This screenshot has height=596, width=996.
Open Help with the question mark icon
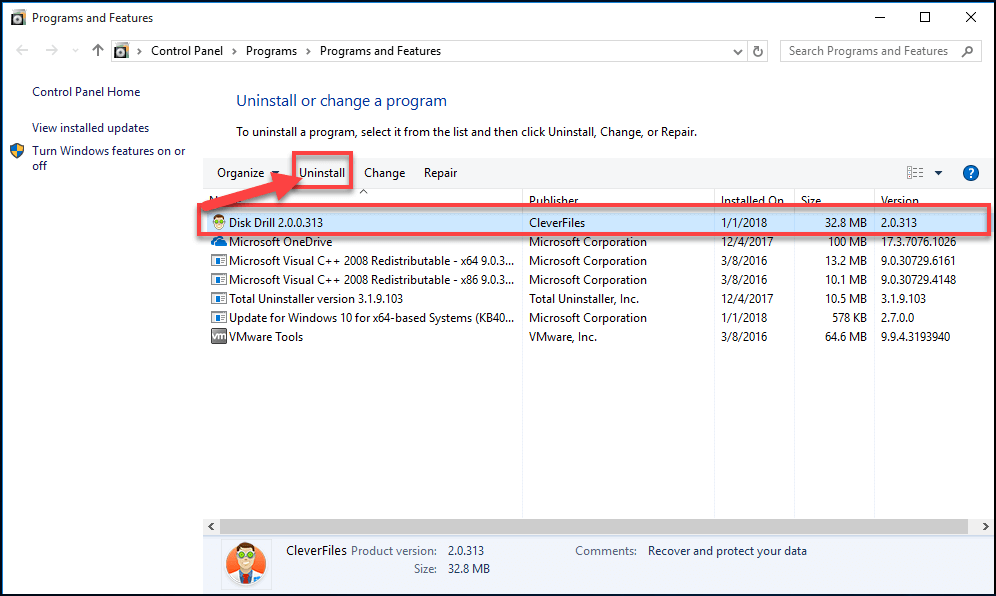coord(971,173)
